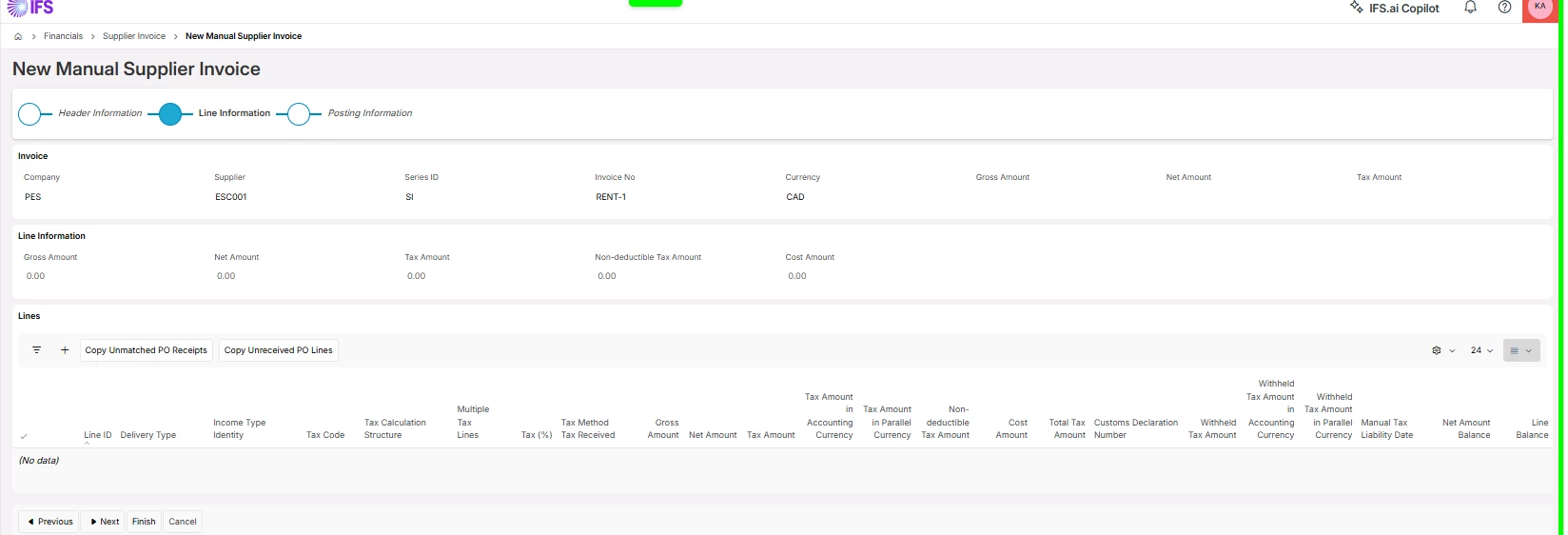
Task: Expand the dropdown beside settings gear
Action: (1452, 350)
